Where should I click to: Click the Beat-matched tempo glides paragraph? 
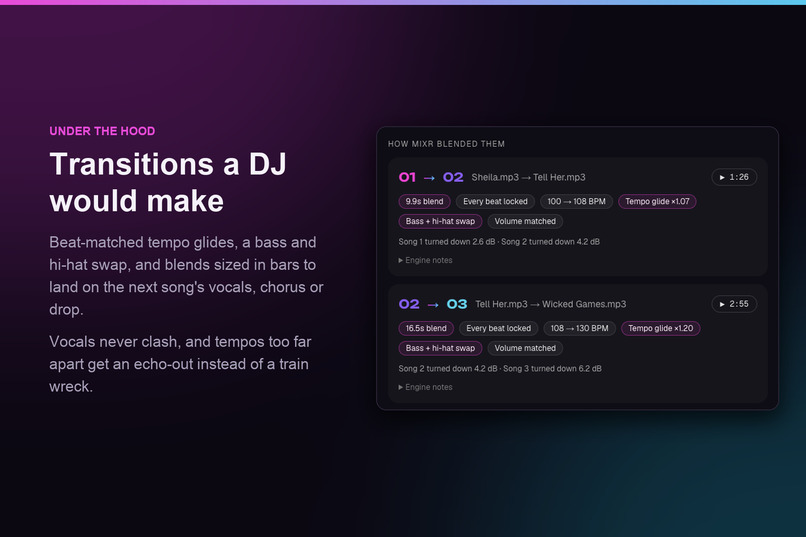click(186, 275)
